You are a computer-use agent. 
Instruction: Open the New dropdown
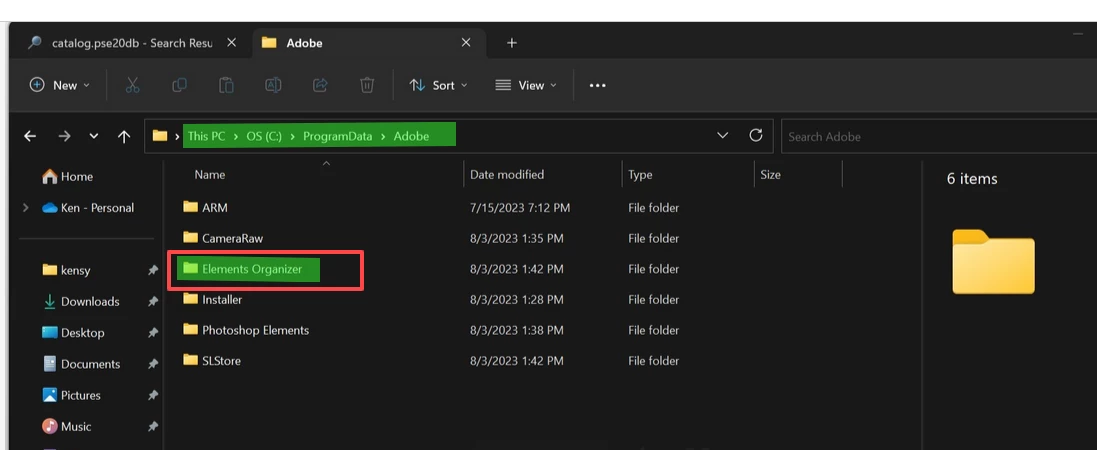click(59, 85)
